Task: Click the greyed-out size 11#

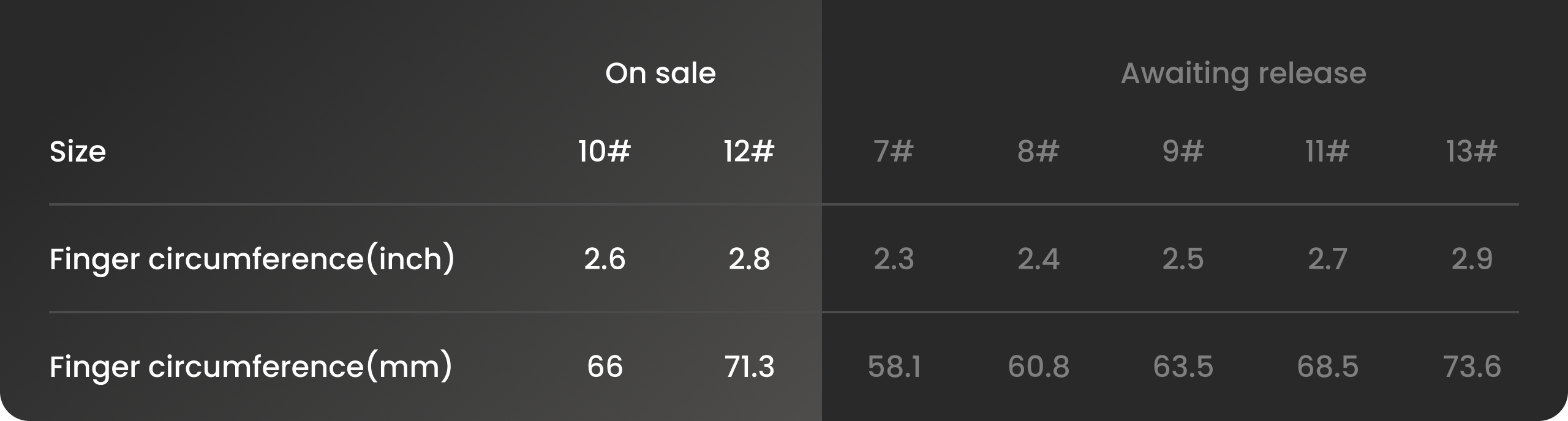Action: (1327, 151)
